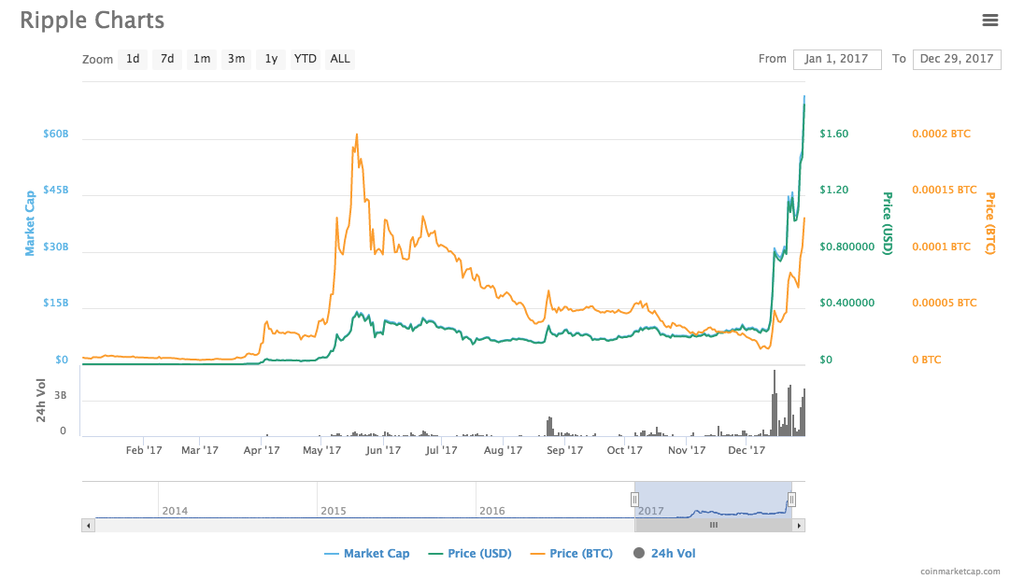Grab the navigator right range handle
The width and height of the screenshot is (1024, 579).
pos(791,499)
